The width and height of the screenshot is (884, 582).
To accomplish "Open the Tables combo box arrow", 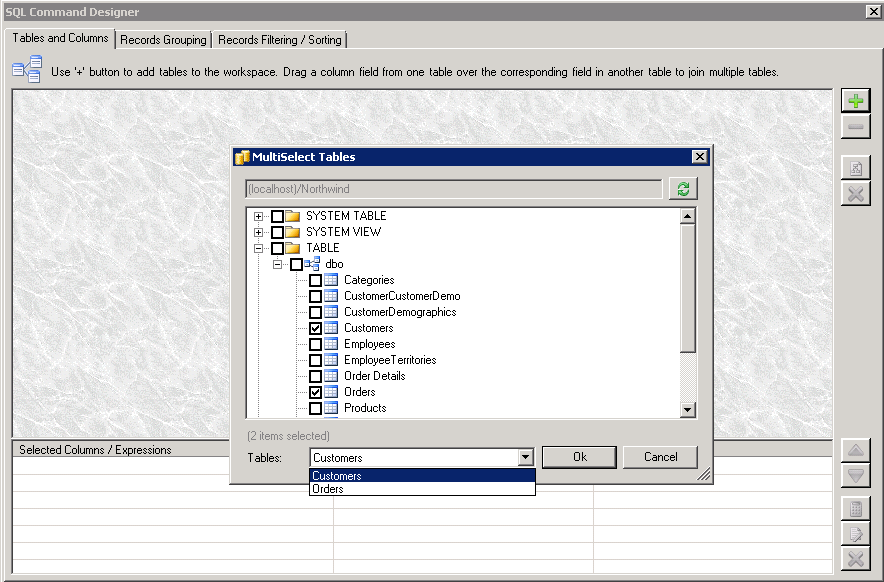I will pos(526,458).
